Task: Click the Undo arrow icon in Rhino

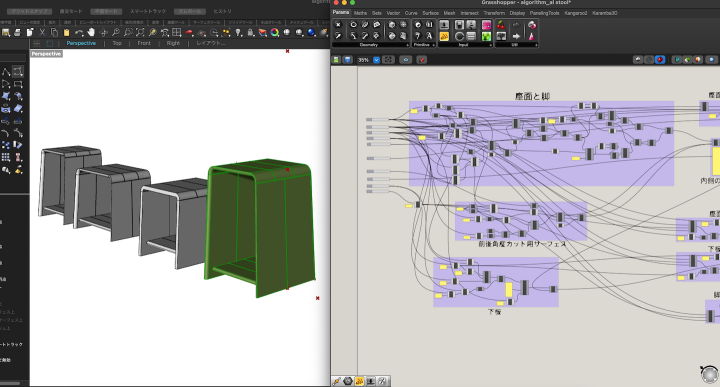Action: [79, 32]
